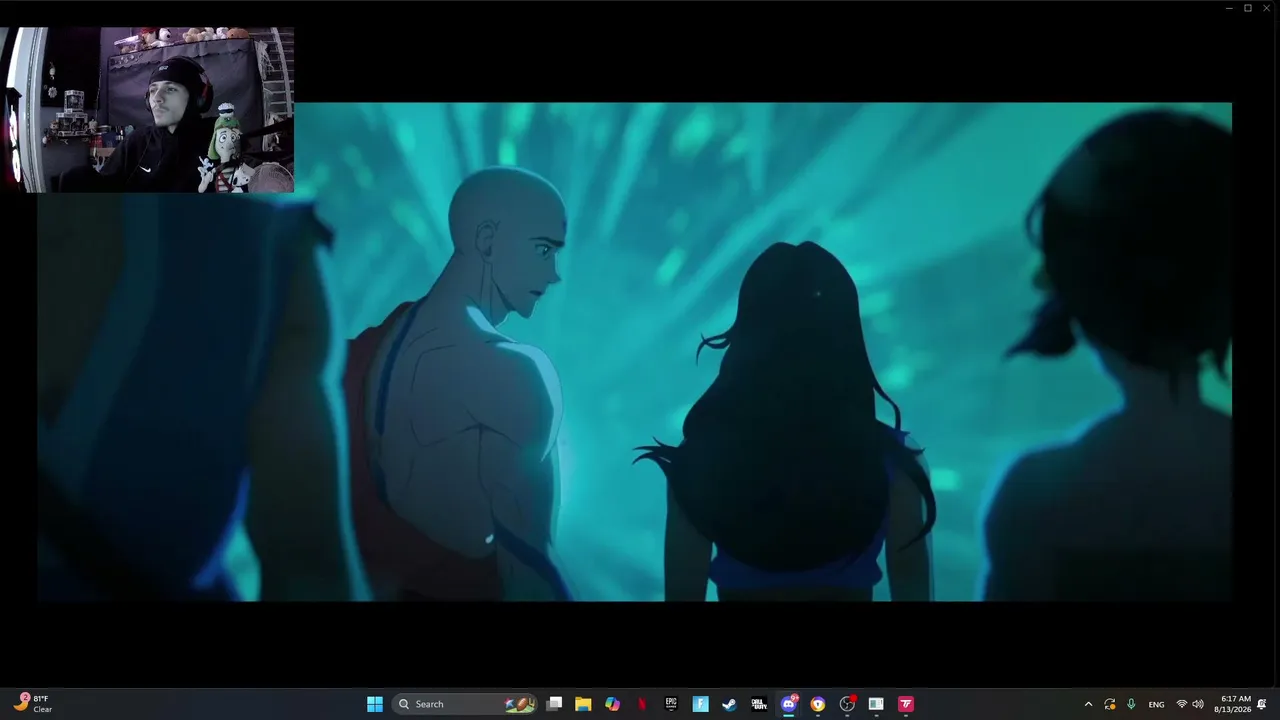Click the streamer webcam overlay
The width and height of the screenshot is (1280, 720).
click(147, 110)
